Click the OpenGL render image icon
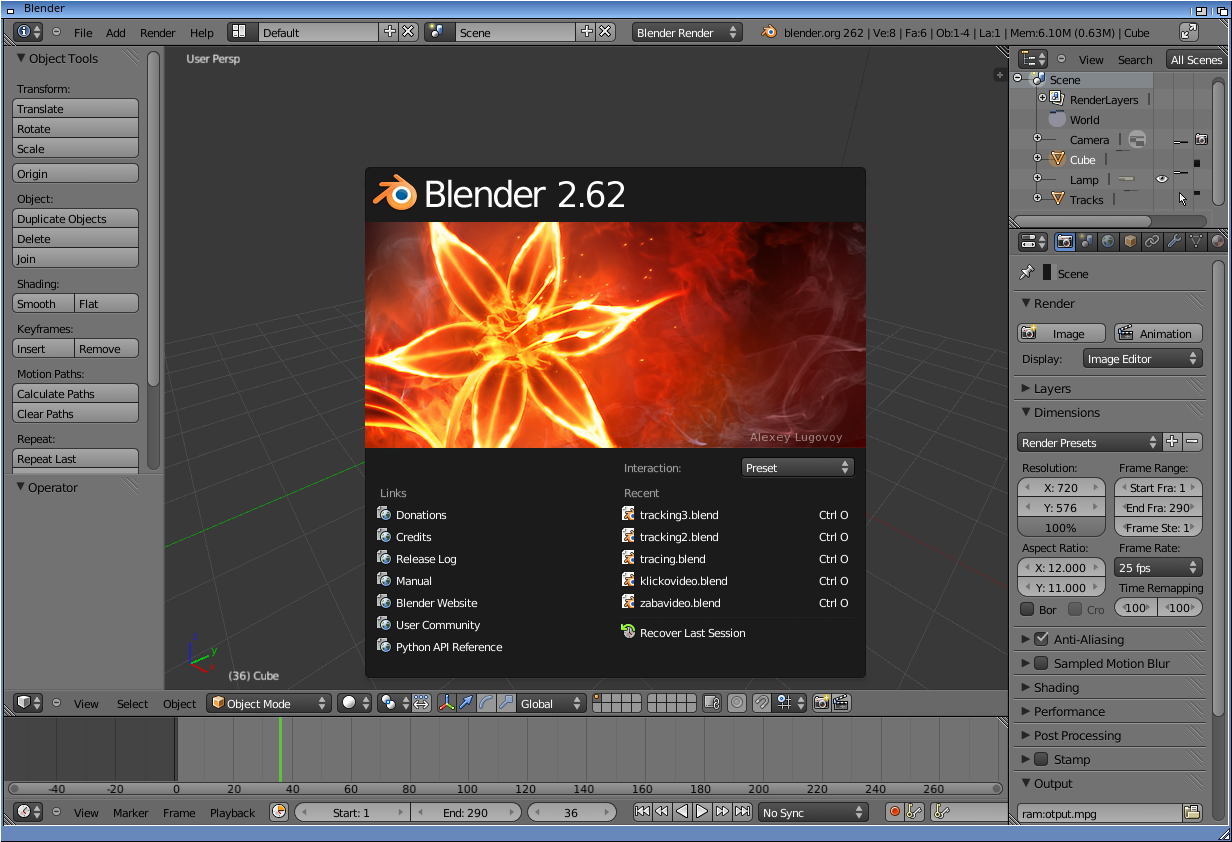The image size is (1232, 842). pyautogui.click(x=821, y=703)
